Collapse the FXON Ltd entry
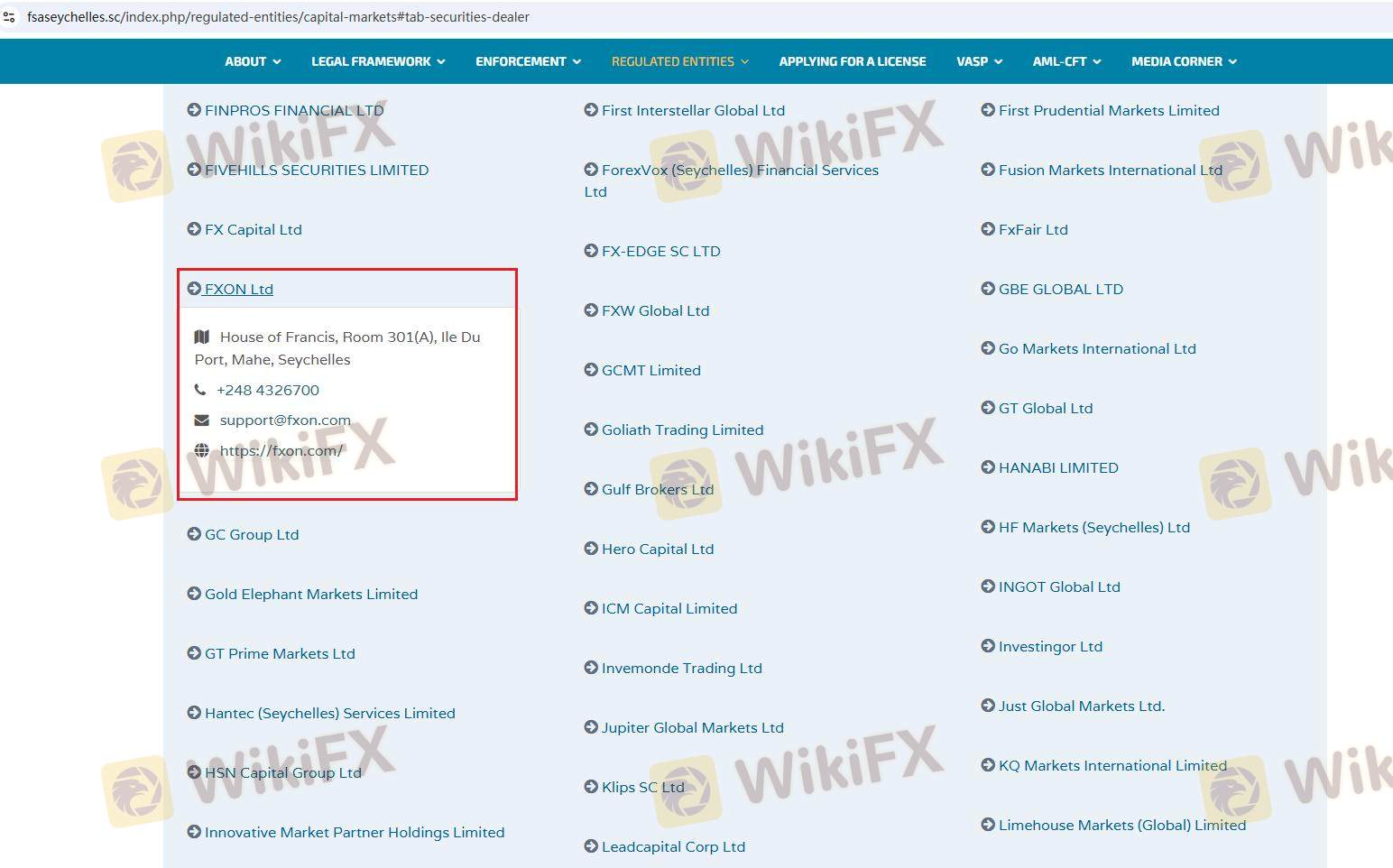Image resolution: width=1393 pixels, height=868 pixels. [x=230, y=289]
